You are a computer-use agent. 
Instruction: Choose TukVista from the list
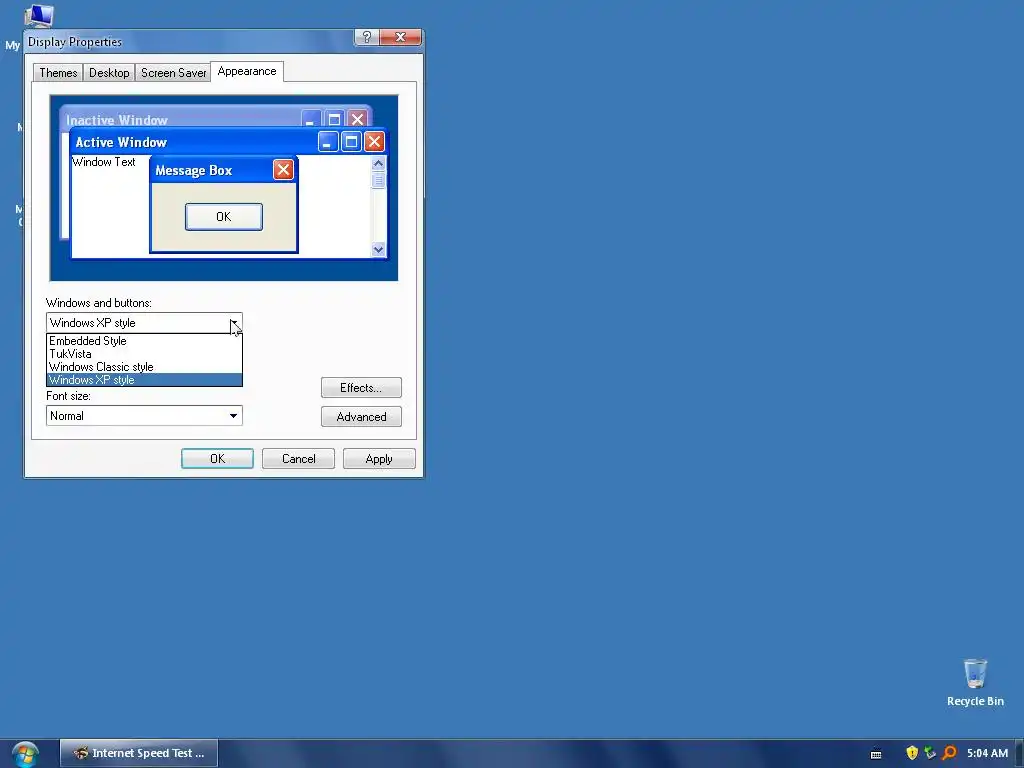pyautogui.click(x=144, y=354)
